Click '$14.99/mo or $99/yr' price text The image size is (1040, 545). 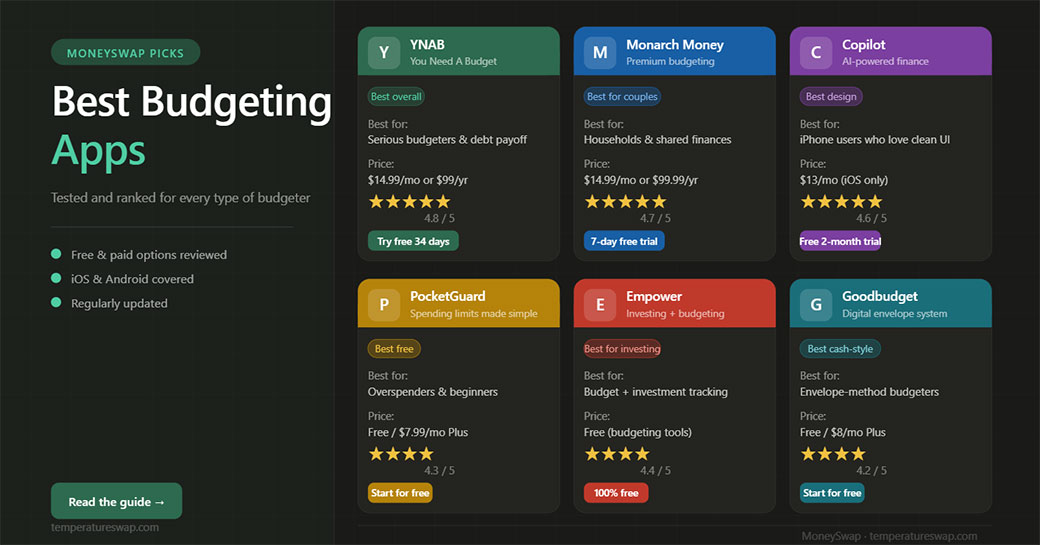[417, 180]
